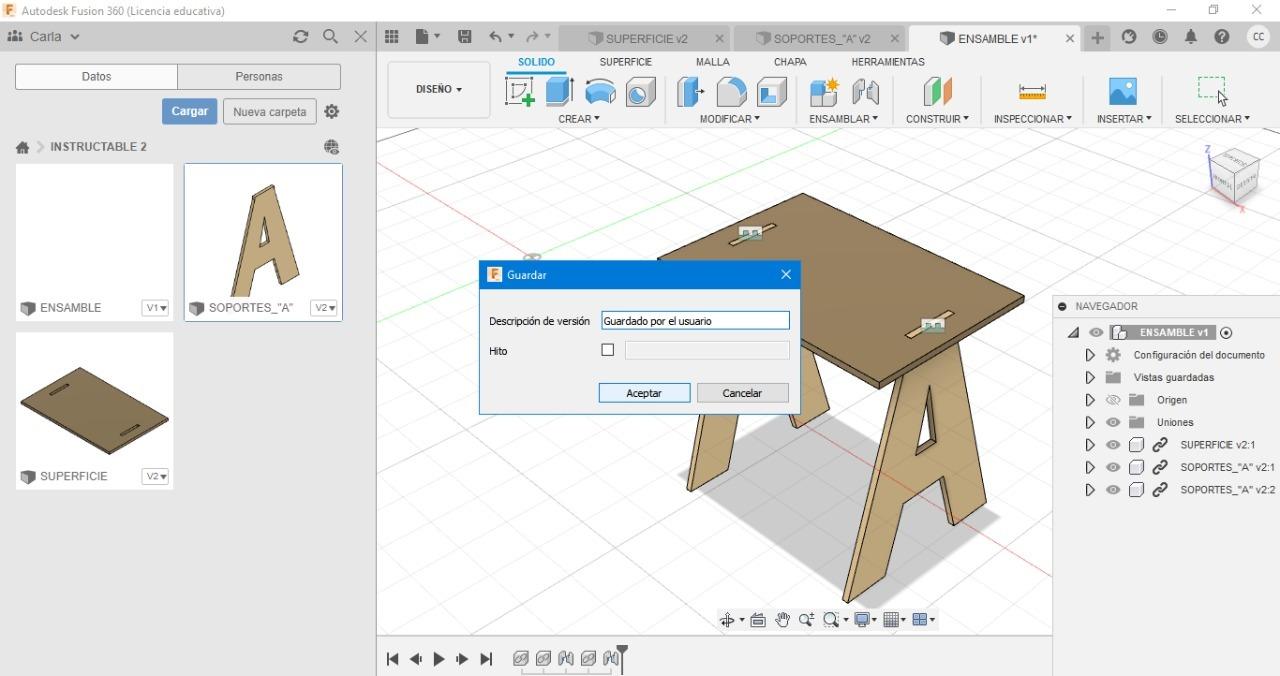Toggle visibility of Uniones folder
Viewport: 1280px width, 676px height.
click(x=1113, y=422)
